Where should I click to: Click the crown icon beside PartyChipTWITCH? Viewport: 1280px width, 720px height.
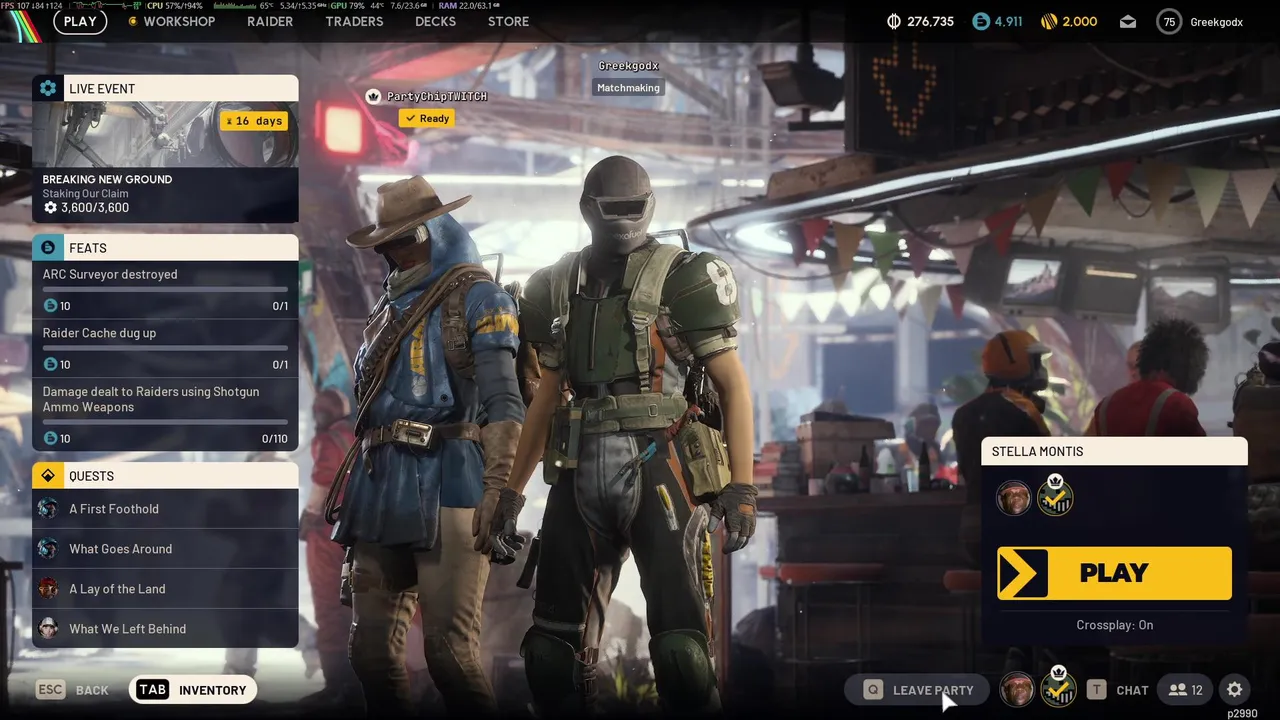click(x=373, y=96)
